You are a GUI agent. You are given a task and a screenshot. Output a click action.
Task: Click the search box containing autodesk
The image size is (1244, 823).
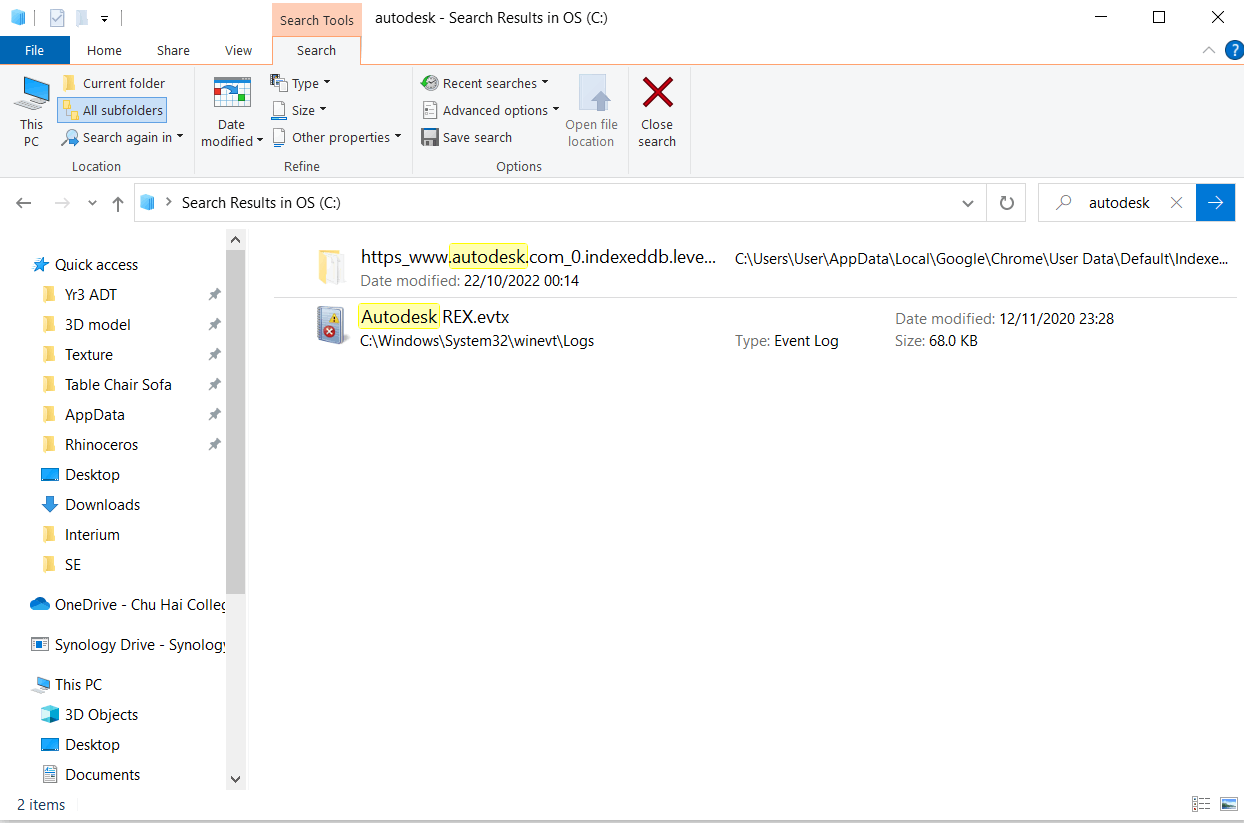pyautogui.click(x=1117, y=202)
